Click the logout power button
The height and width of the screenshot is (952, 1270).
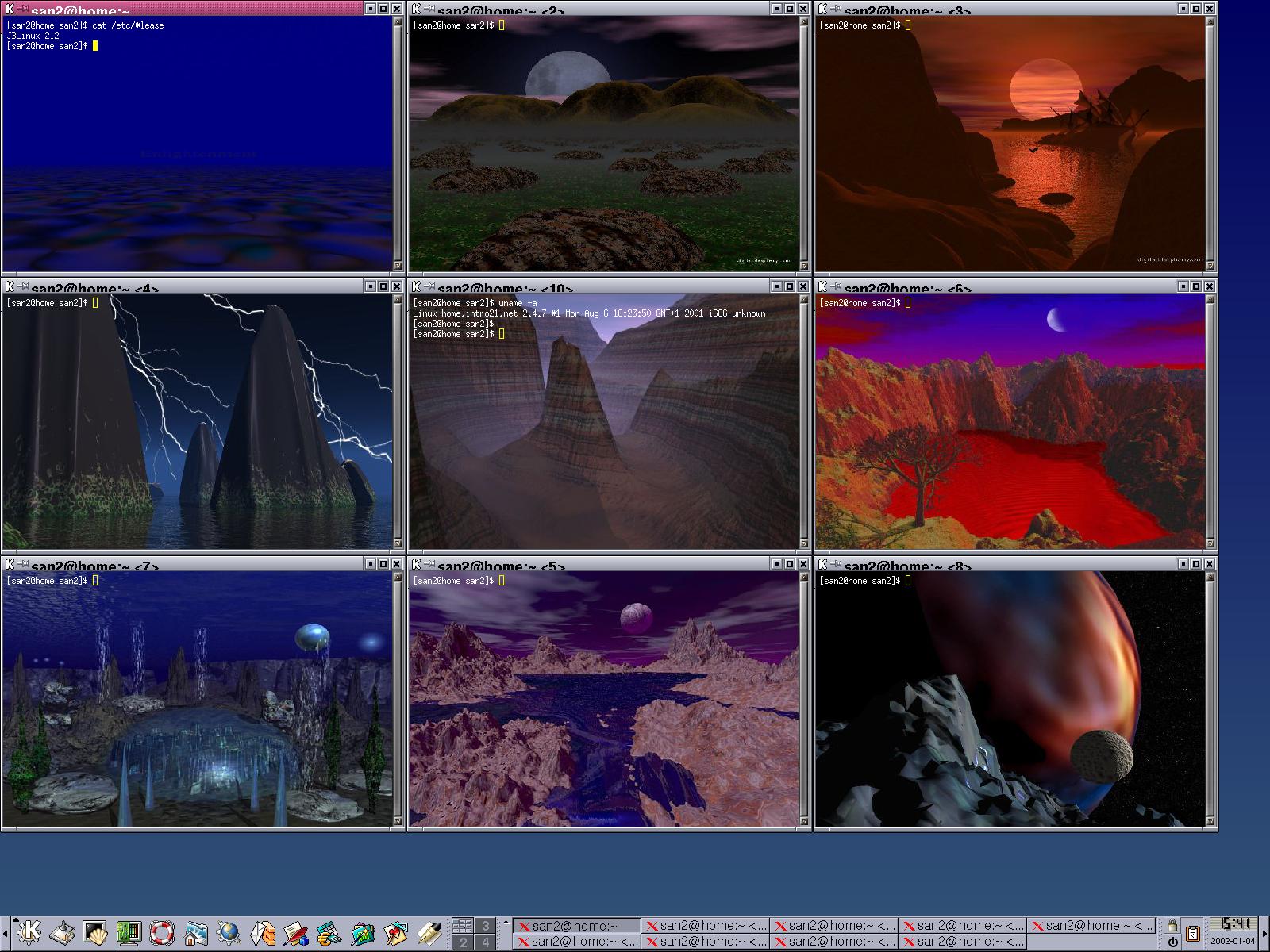coord(1172,942)
